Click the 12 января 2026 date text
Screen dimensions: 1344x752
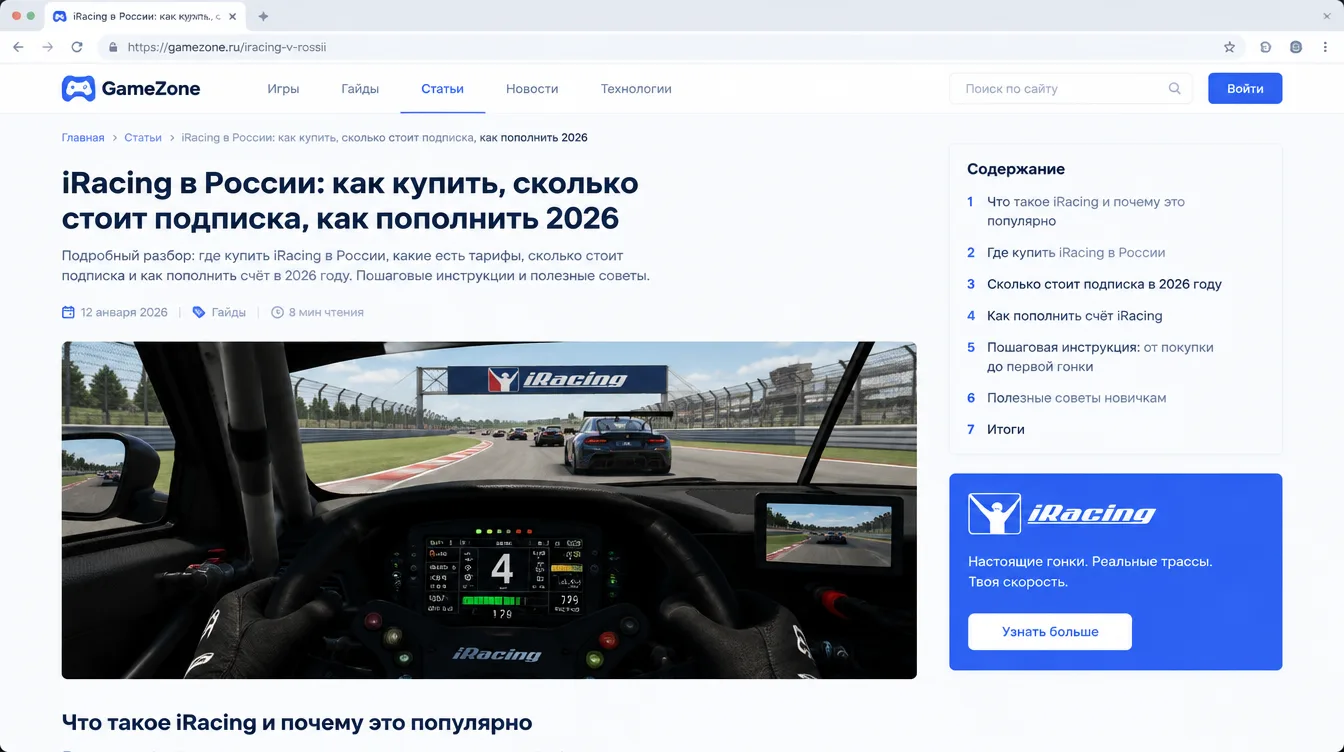point(124,312)
